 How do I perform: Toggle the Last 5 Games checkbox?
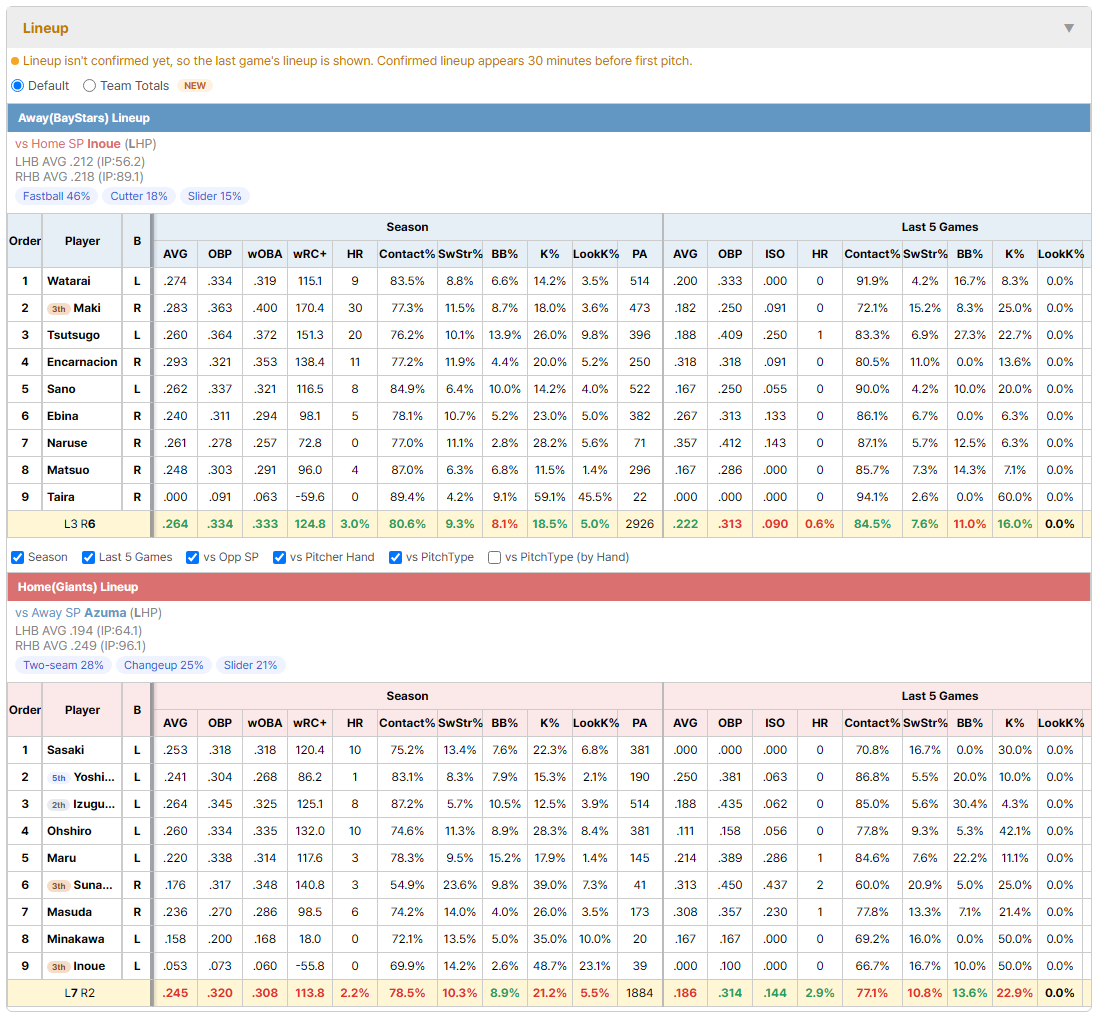(x=88, y=557)
